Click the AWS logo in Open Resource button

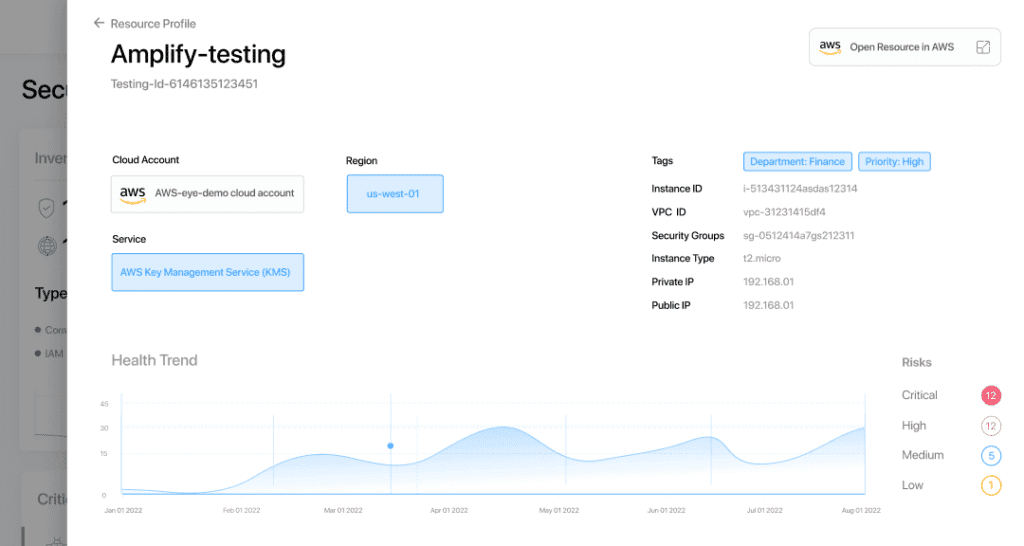(x=830, y=47)
